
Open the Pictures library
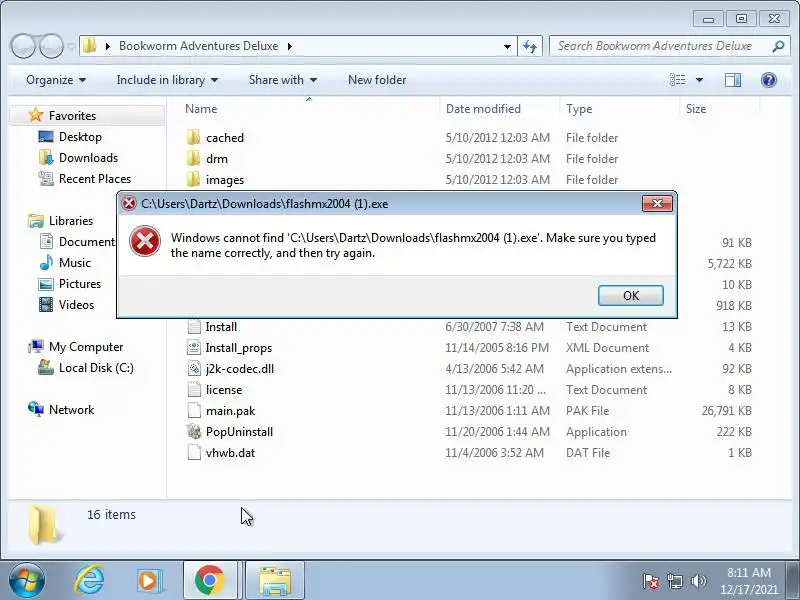80,284
